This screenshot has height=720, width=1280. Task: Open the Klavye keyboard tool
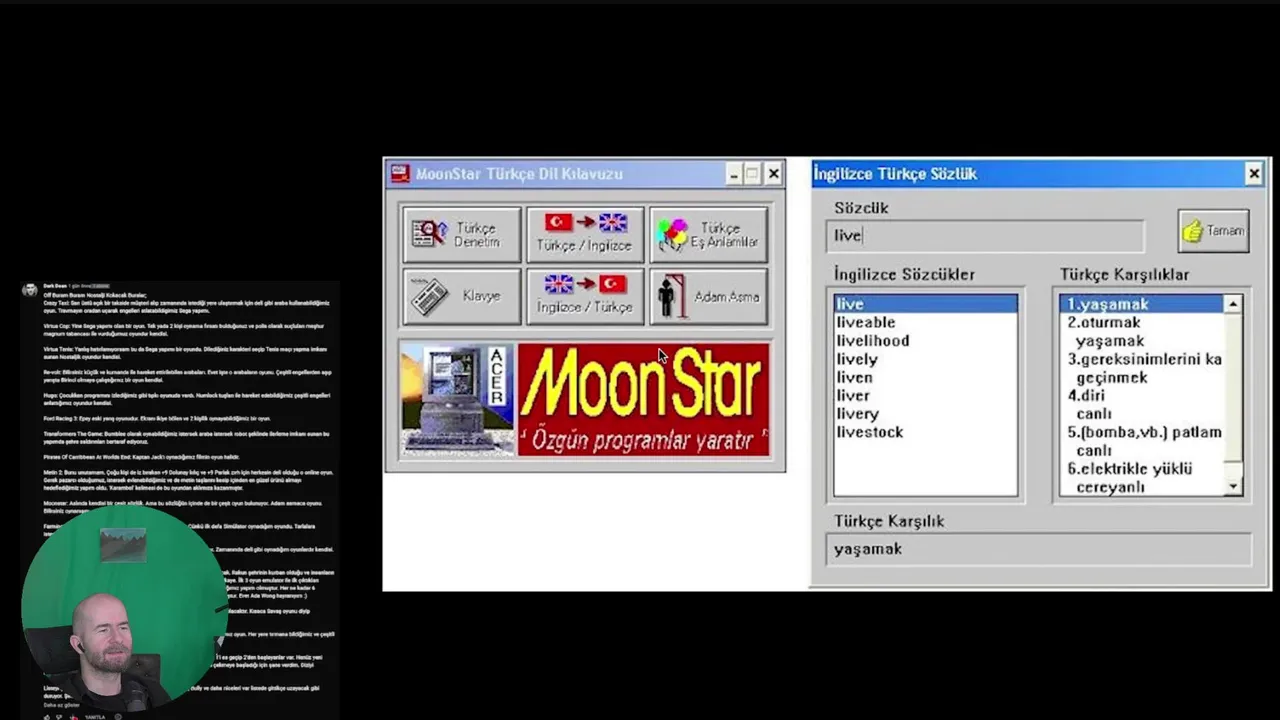pyautogui.click(x=461, y=296)
